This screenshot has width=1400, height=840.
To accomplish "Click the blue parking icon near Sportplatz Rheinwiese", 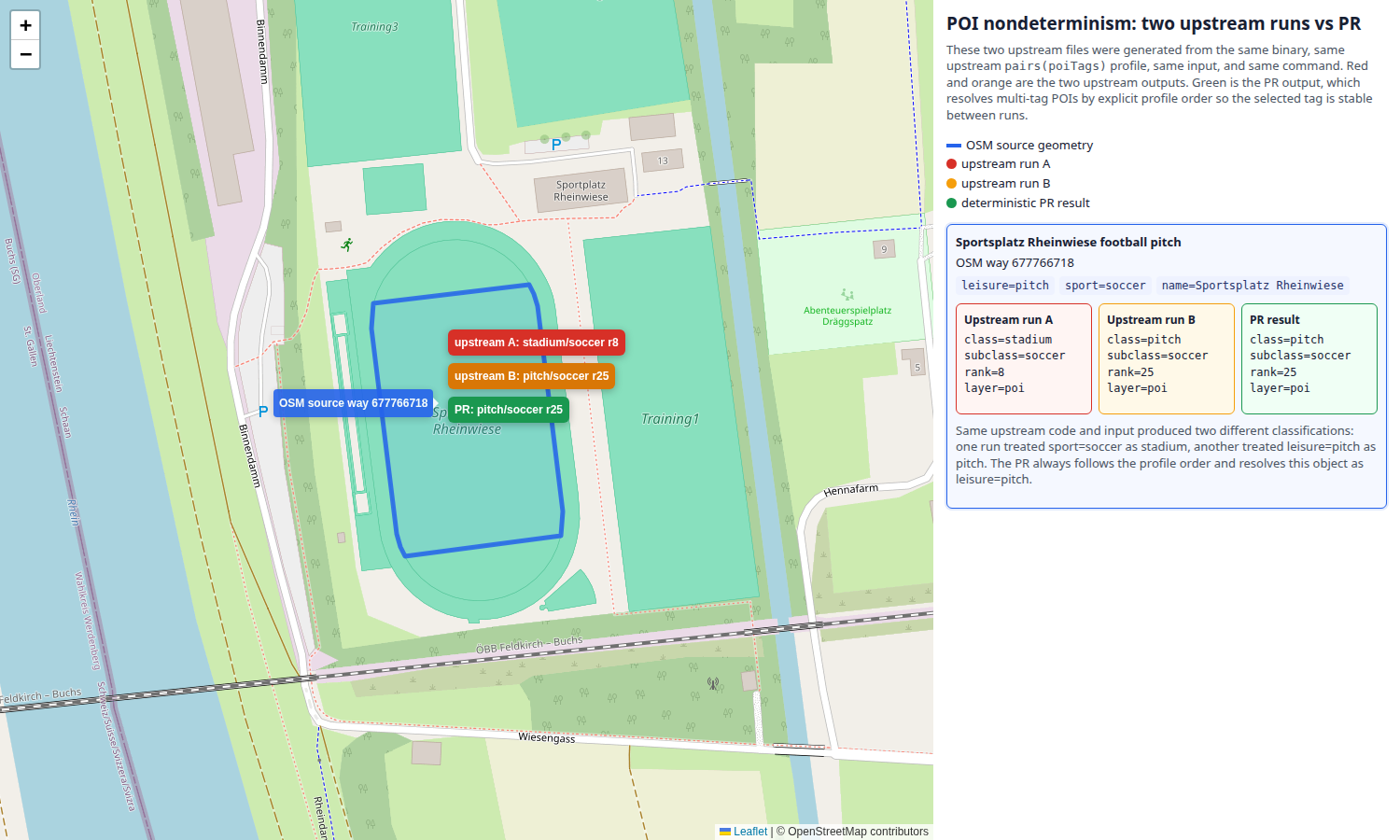I will tap(556, 145).
